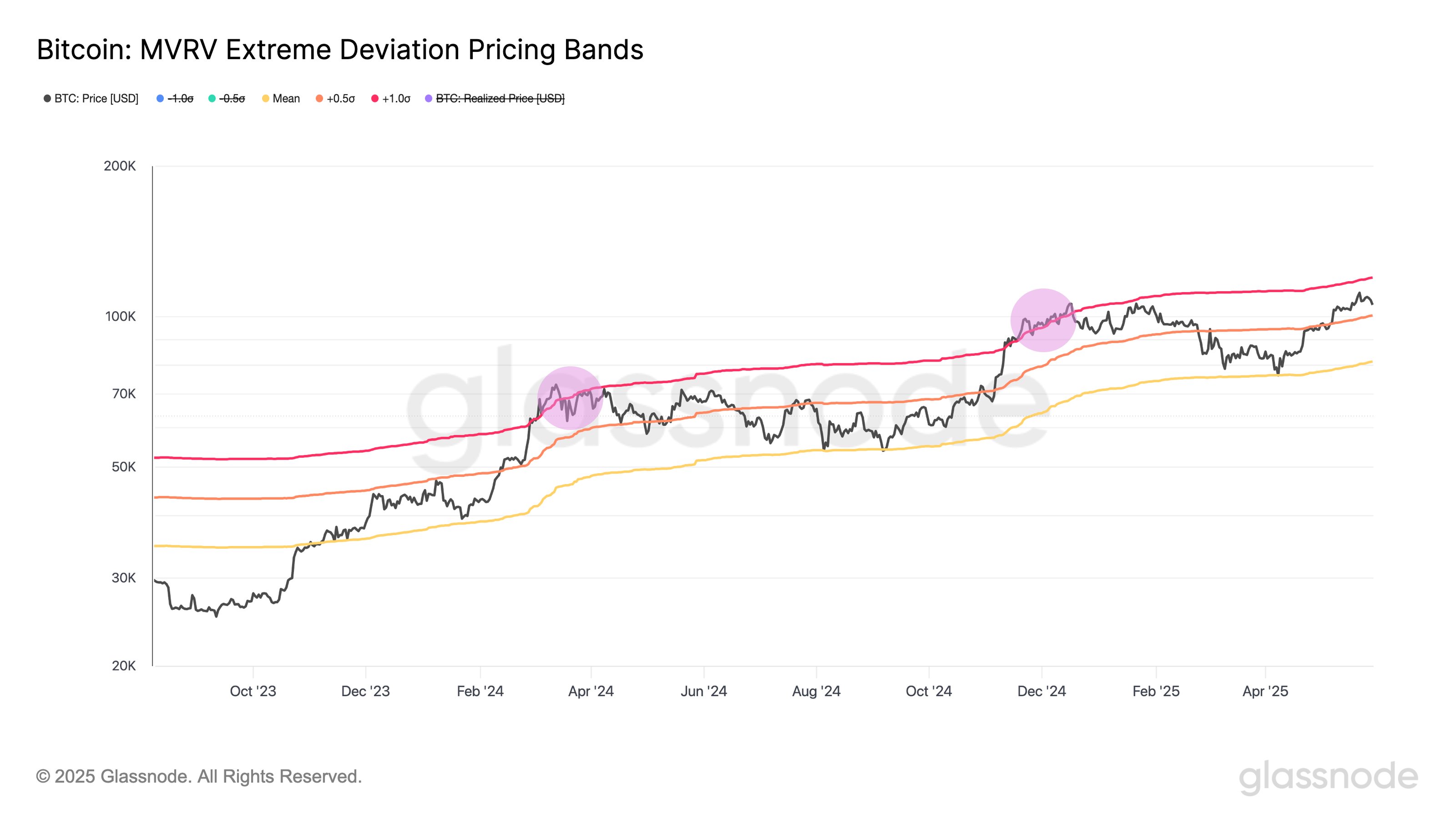Show the struck-through -0.5σ band
This screenshot has height=819, width=1456.
click(x=232, y=98)
